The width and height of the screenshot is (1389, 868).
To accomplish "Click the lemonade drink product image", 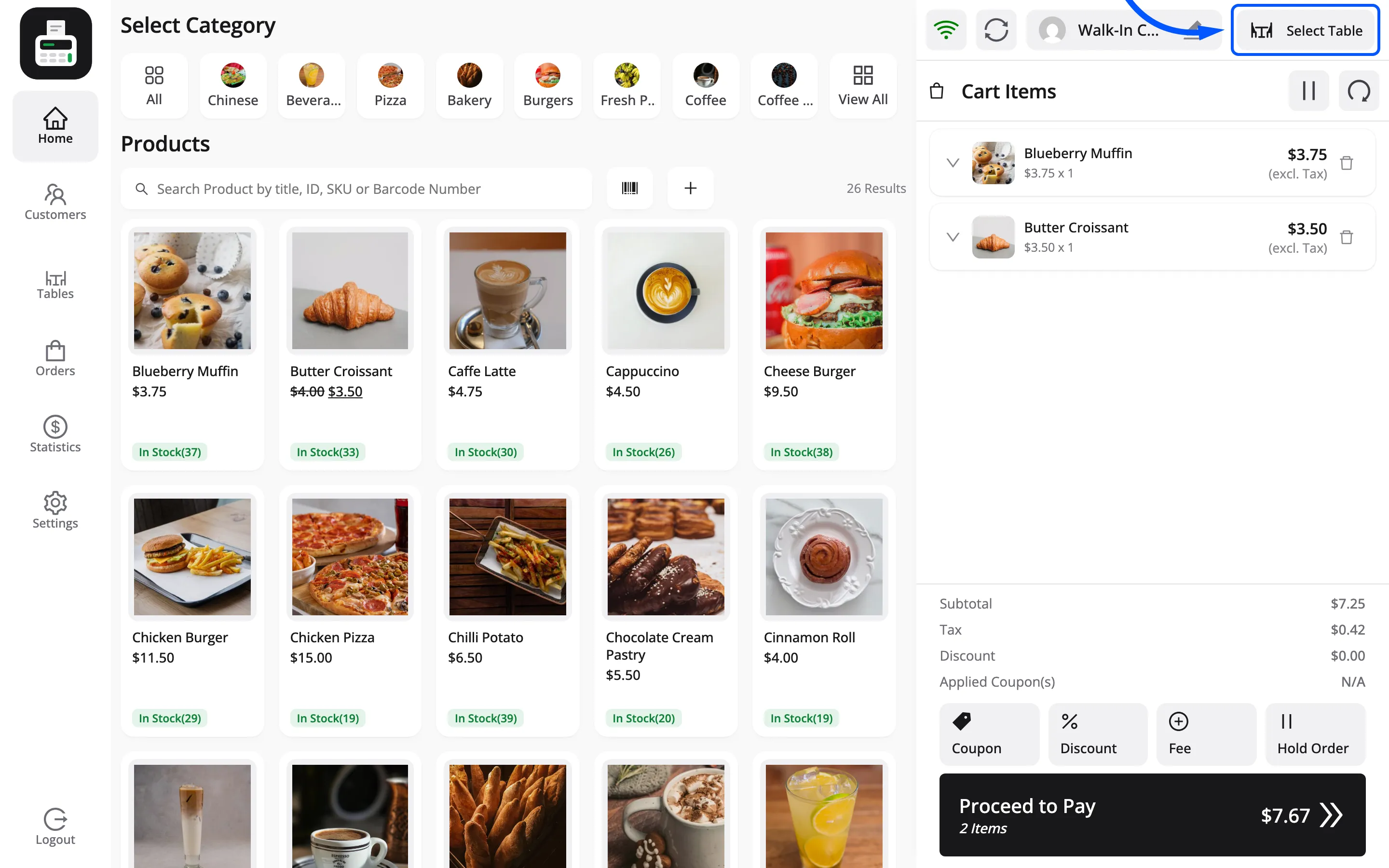I will click(x=824, y=816).
